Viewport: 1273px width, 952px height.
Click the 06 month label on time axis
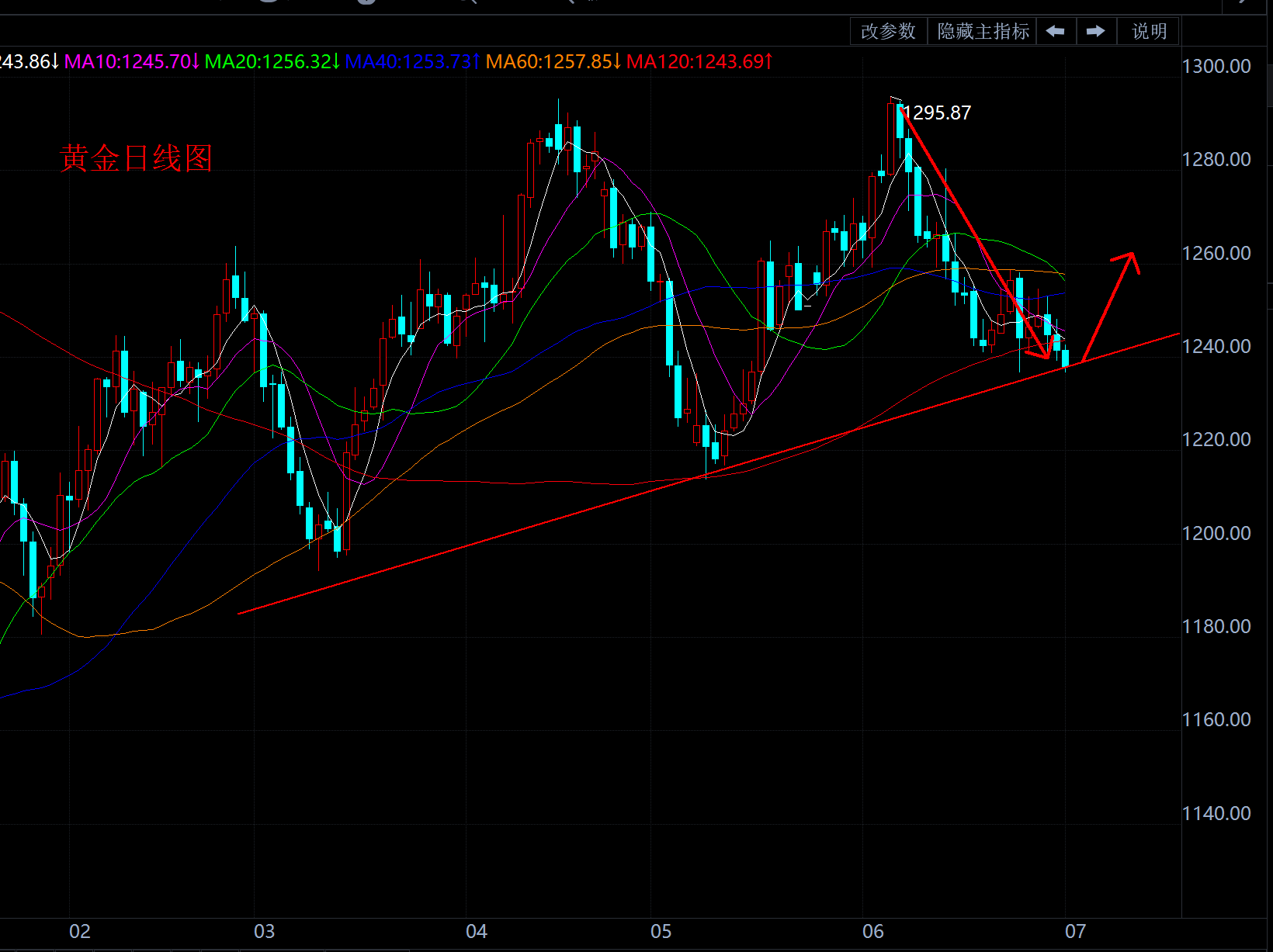tap(872, 931)
